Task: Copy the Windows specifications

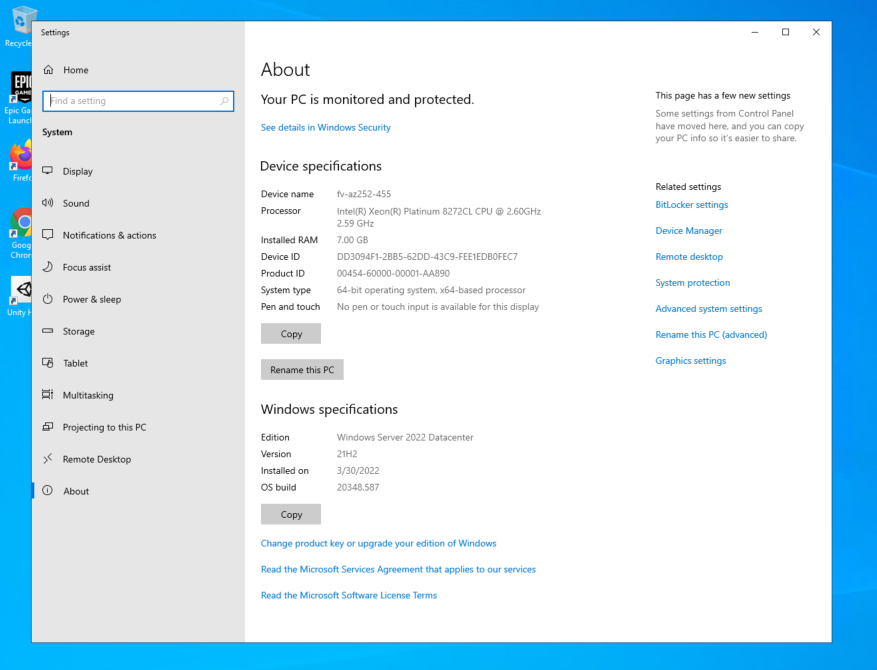Action: (291, 514)
